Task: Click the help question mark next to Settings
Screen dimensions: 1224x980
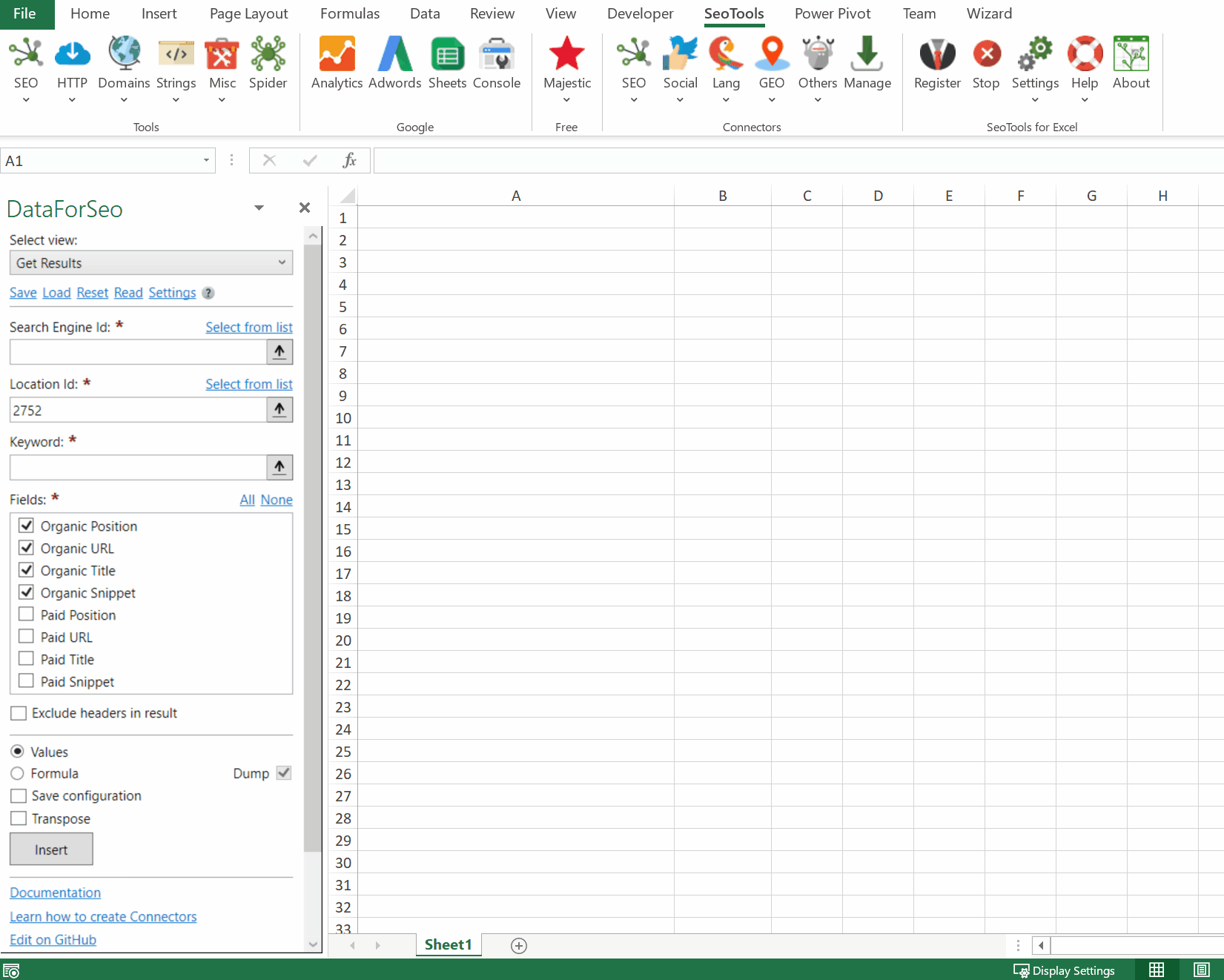Action: pos(208,293)
